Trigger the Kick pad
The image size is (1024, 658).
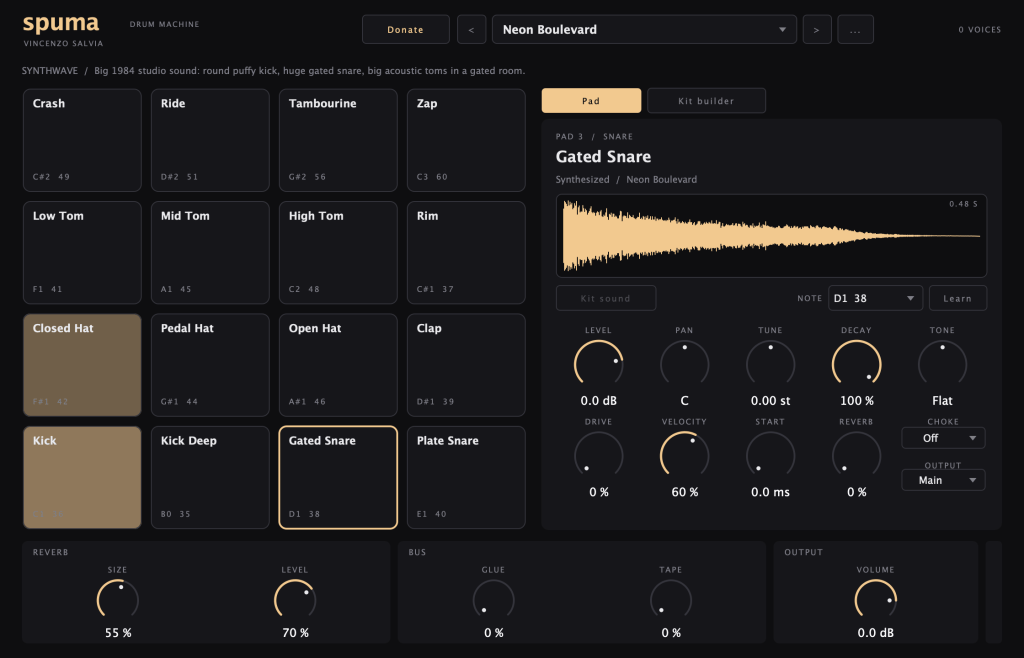click(x=82, y=477)
